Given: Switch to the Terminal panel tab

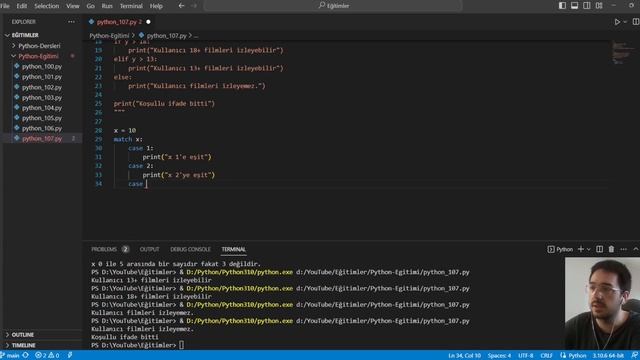Looking at the screenshot, I should pyautogui.click(x=233, y=249).
